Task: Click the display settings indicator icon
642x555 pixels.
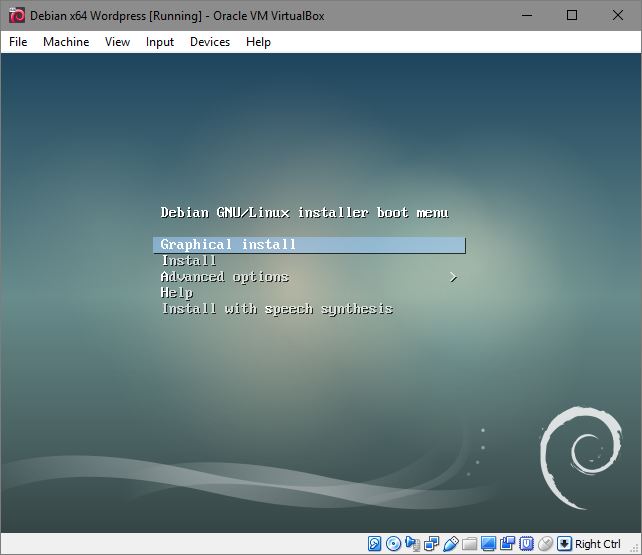Action: (x=488, y=544)
